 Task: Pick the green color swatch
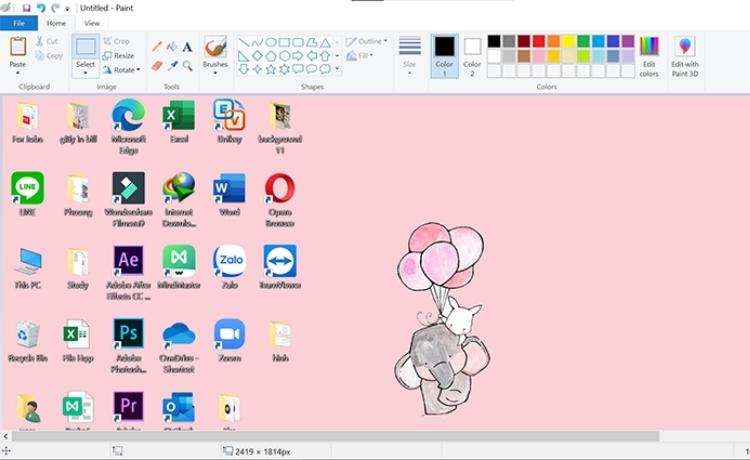click(583, 41)
